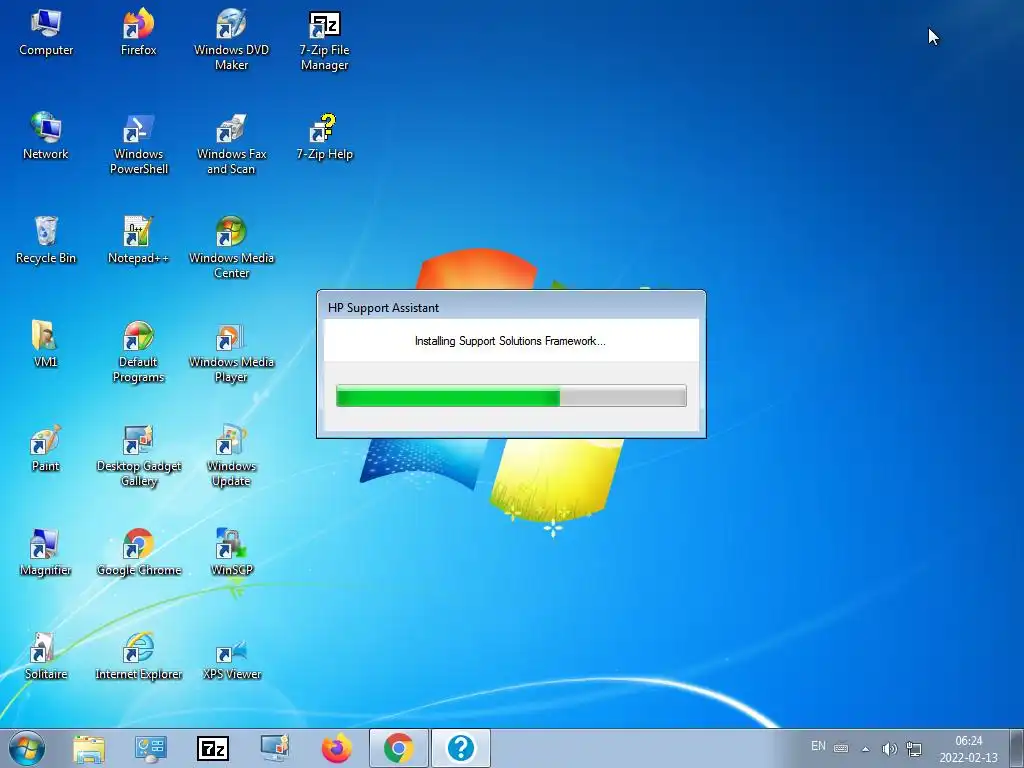Select the WinSCP desktop shortcut
The width and height of the screenshot is (1024, 768).
(x=231, y=552)
